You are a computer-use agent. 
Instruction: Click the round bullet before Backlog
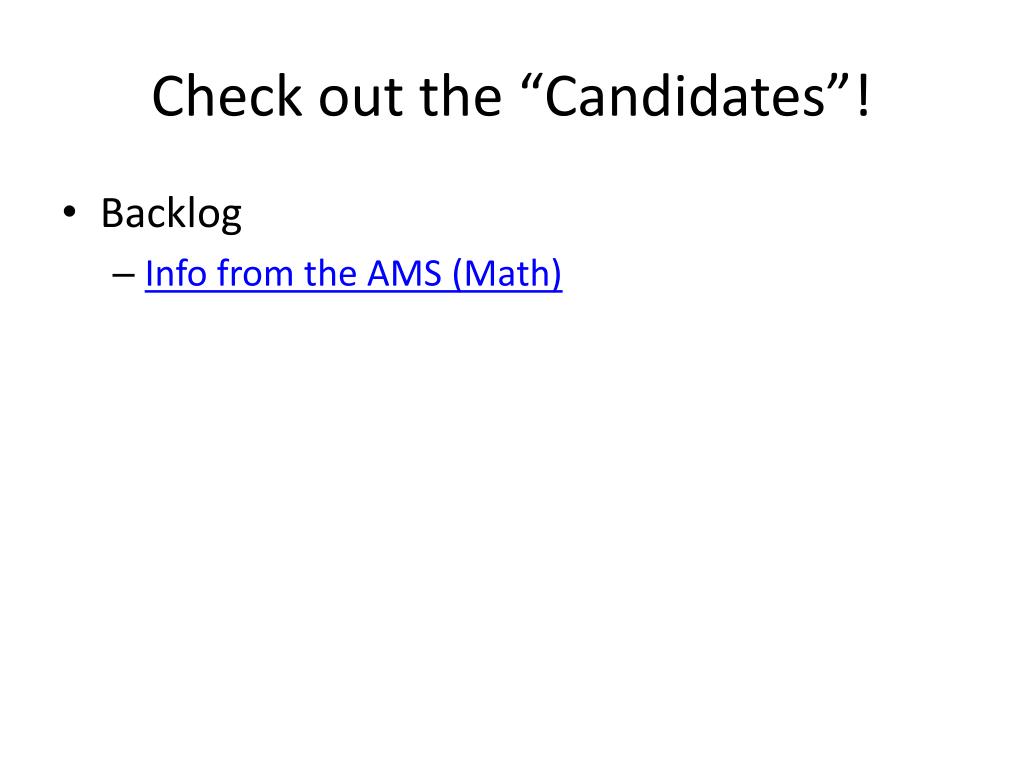pos(69,212)
